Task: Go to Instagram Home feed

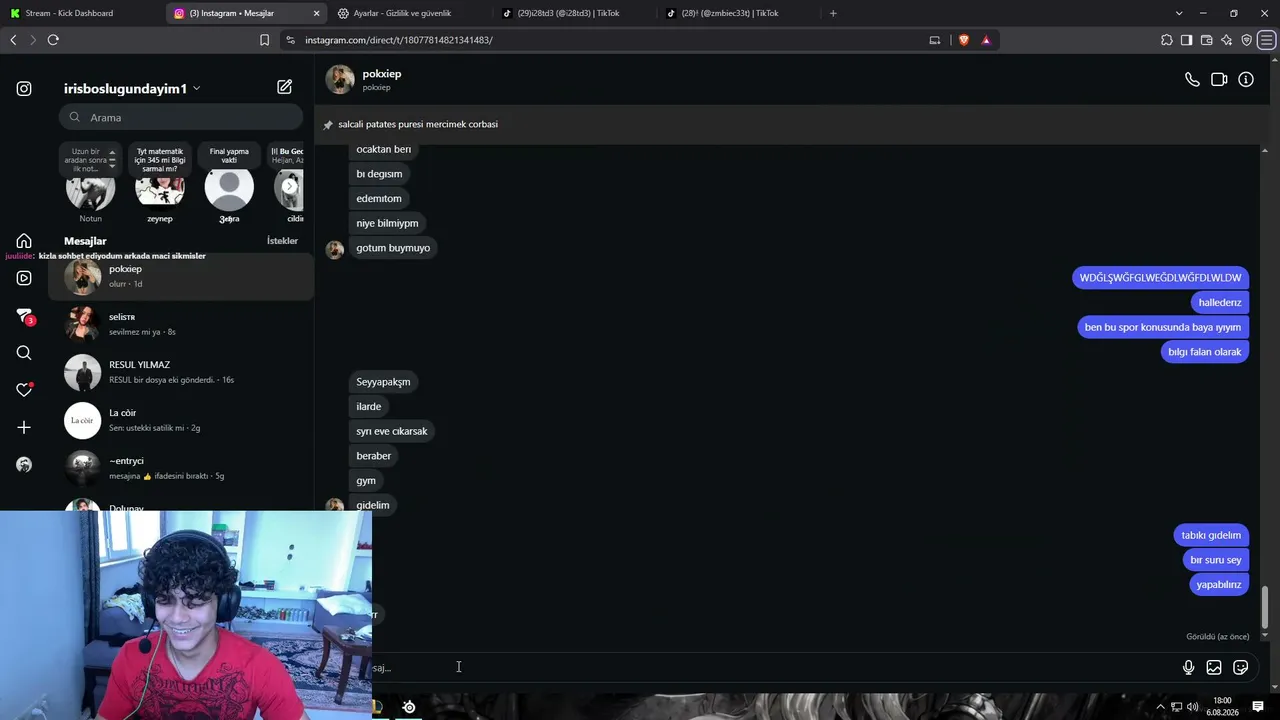Action: [x=24, y=241]
